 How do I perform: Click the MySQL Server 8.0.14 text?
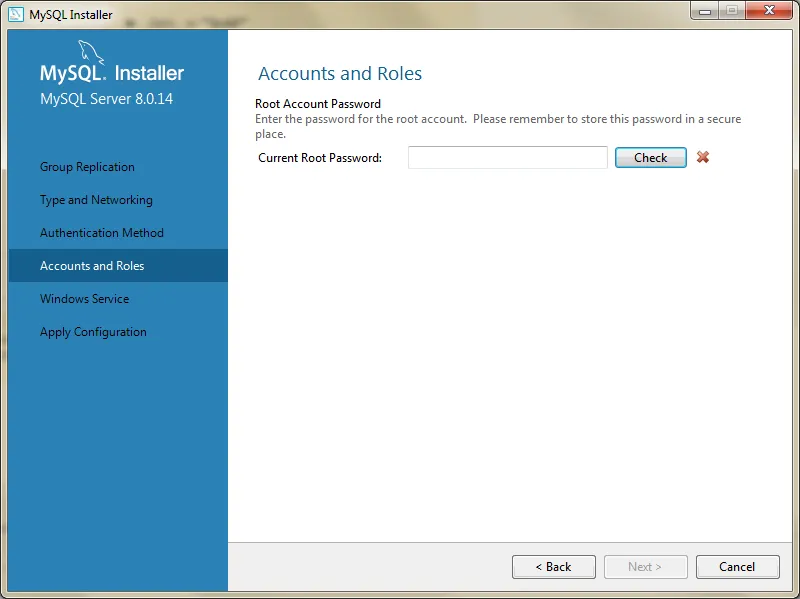(x=106, y=98)
